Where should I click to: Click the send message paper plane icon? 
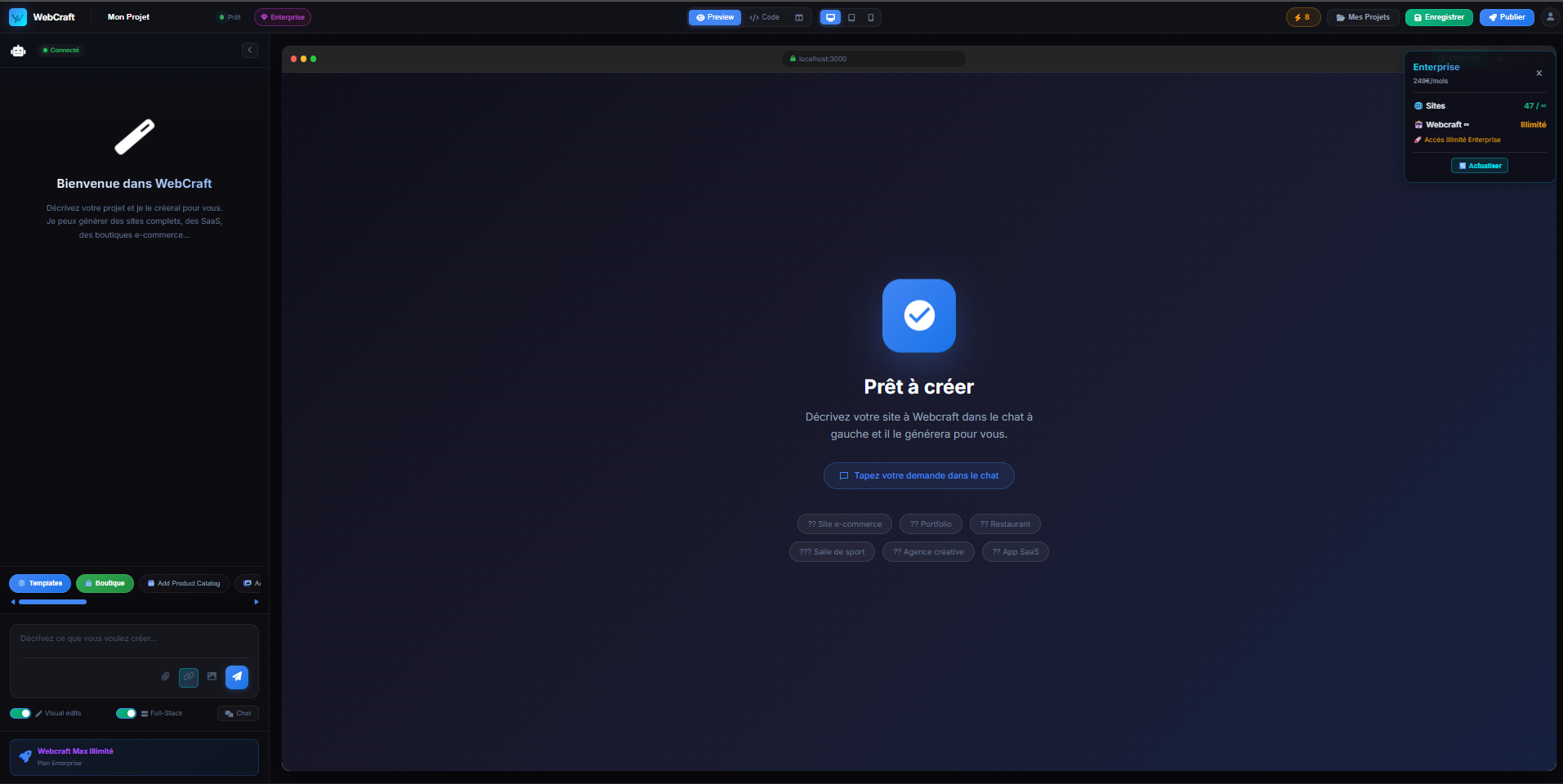click(237, 677)
